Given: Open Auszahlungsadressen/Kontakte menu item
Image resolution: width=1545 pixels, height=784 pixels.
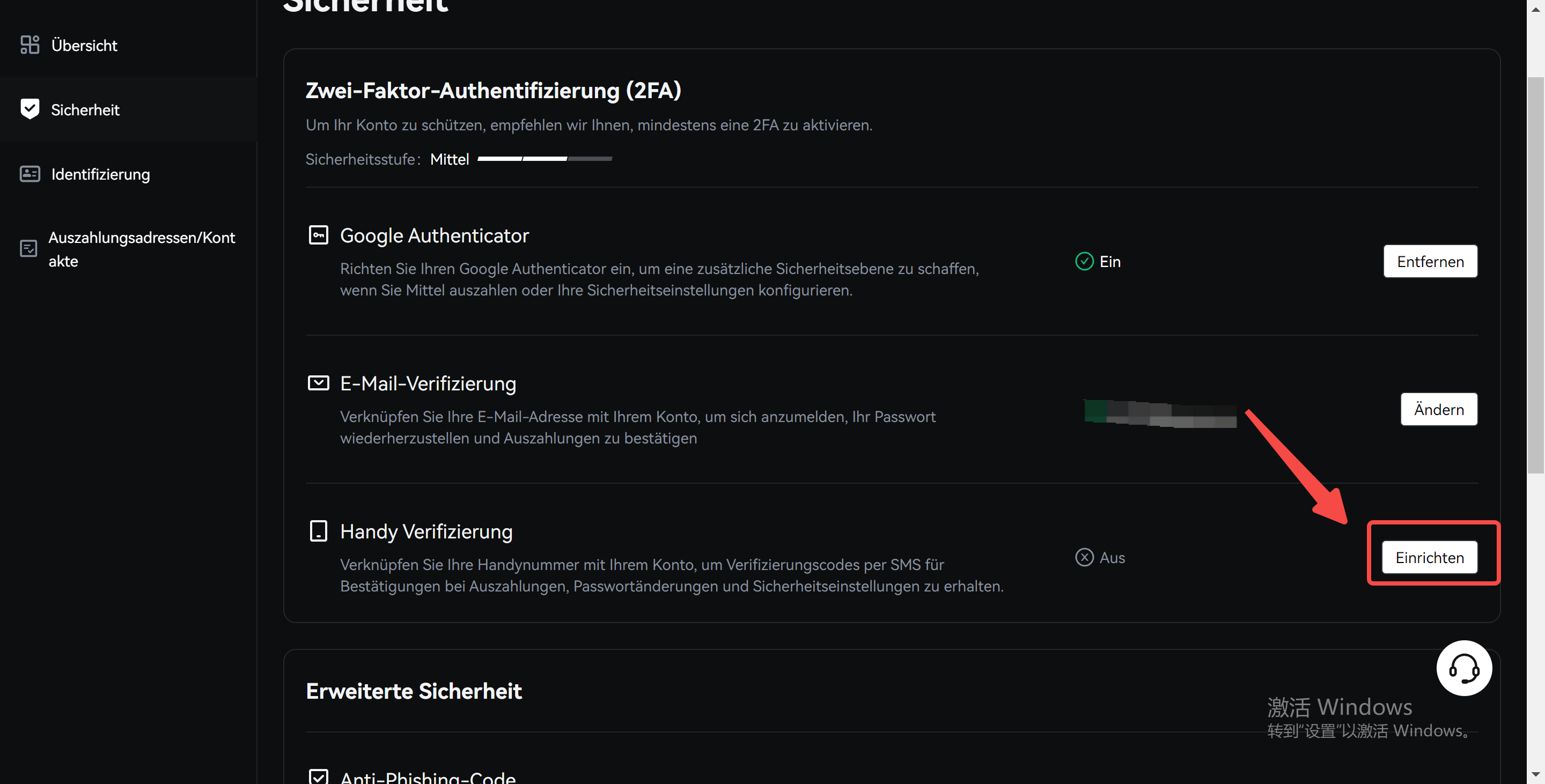Looking at the screenshot, I should coord(142,249).
